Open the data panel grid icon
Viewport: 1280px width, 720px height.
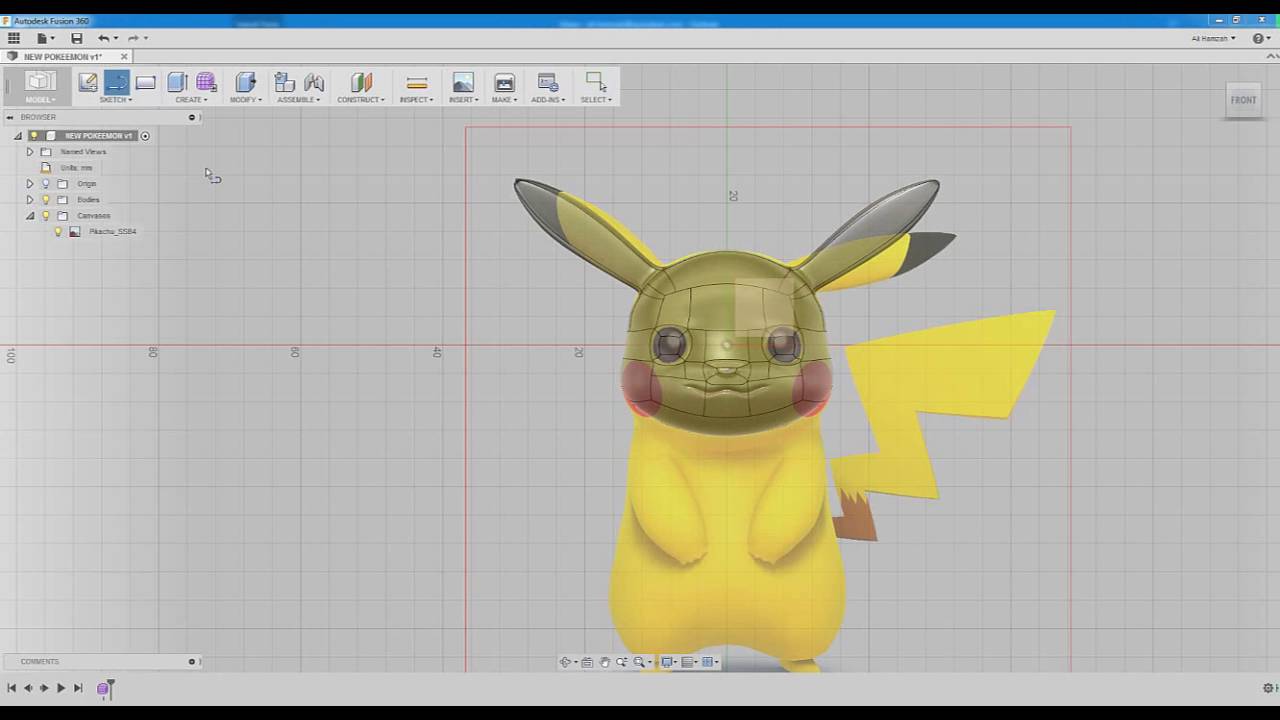pos(14,38)
